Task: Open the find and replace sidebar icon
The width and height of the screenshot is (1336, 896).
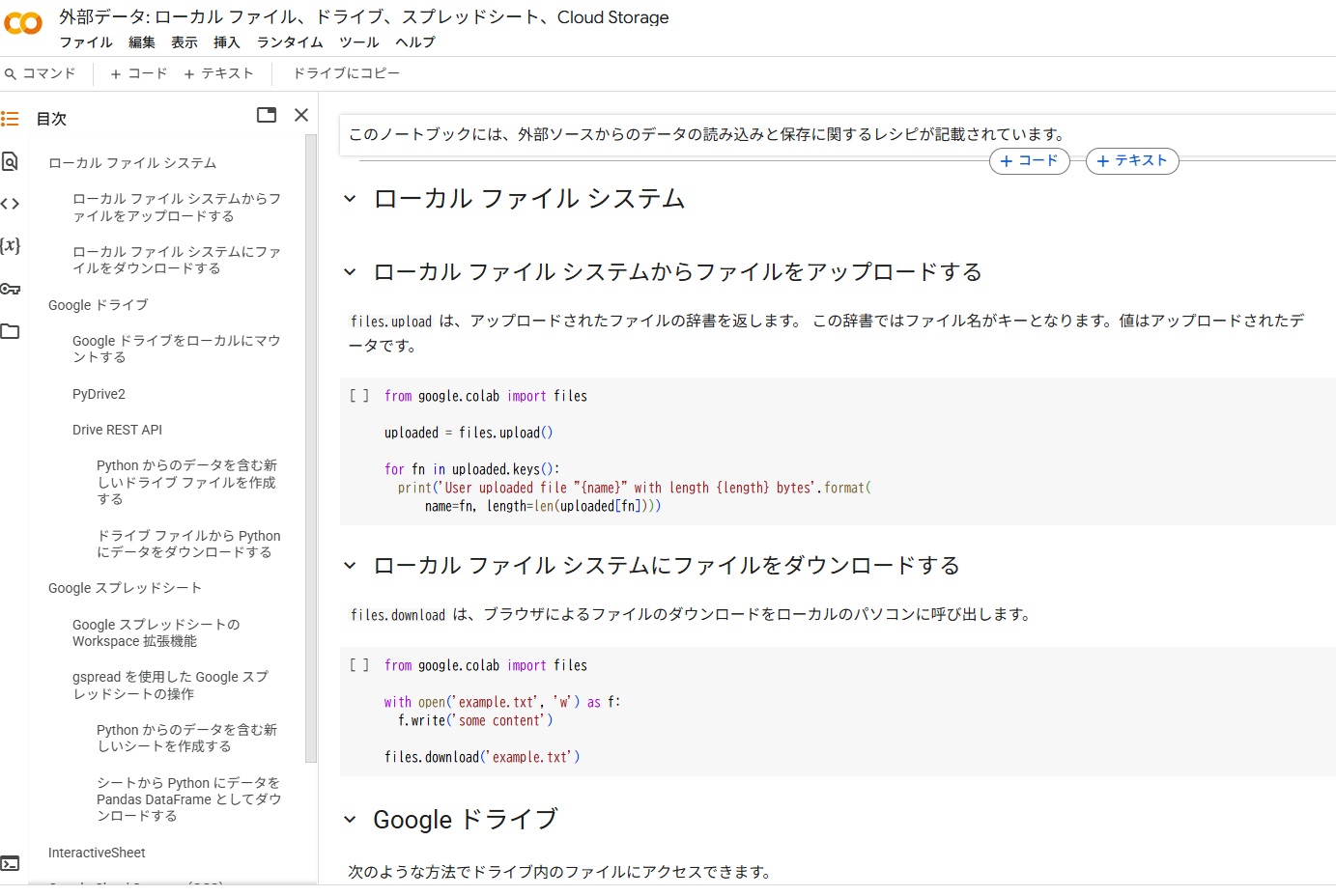Action: tap(10, 161)
